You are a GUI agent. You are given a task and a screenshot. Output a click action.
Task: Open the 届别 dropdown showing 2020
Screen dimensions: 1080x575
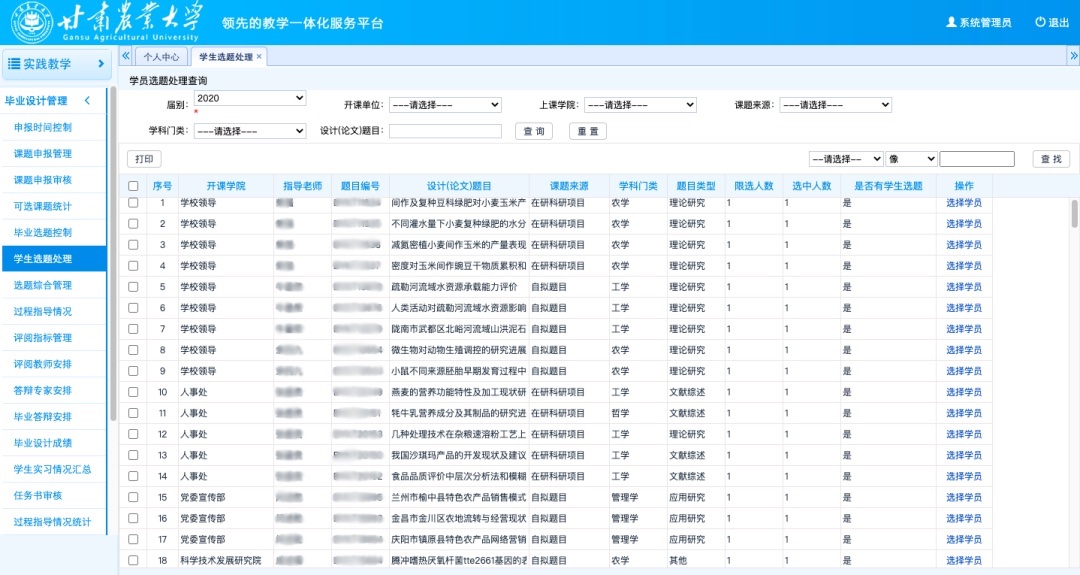[250, 98]
